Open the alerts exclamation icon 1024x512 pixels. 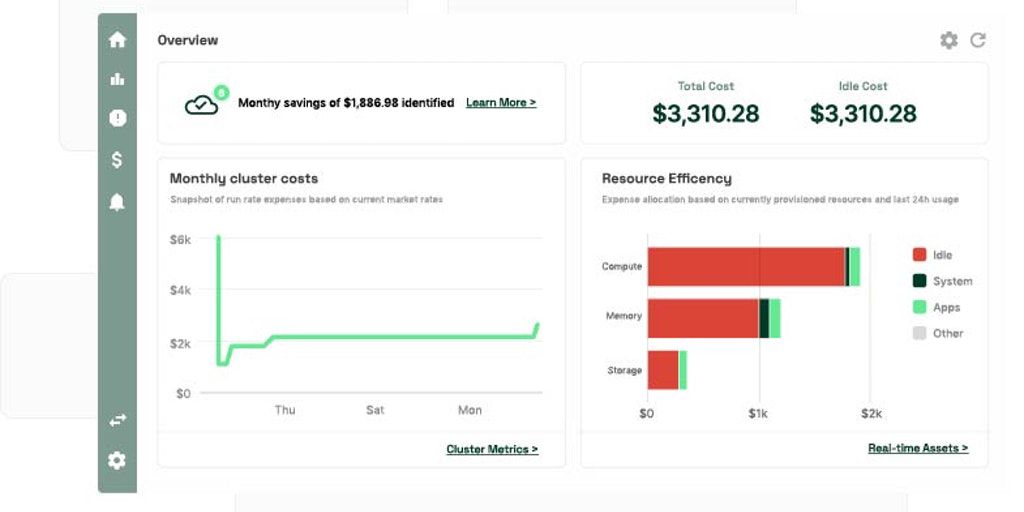tap(117, 118)
